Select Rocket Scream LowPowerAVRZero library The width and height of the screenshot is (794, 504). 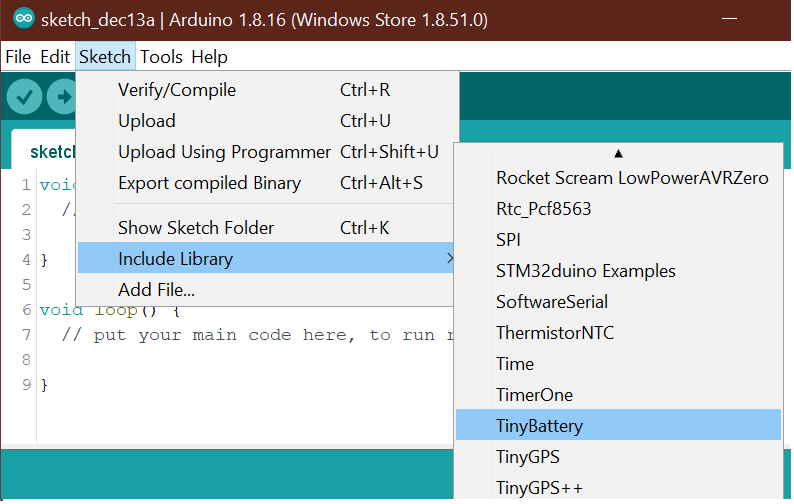point(618,178)
